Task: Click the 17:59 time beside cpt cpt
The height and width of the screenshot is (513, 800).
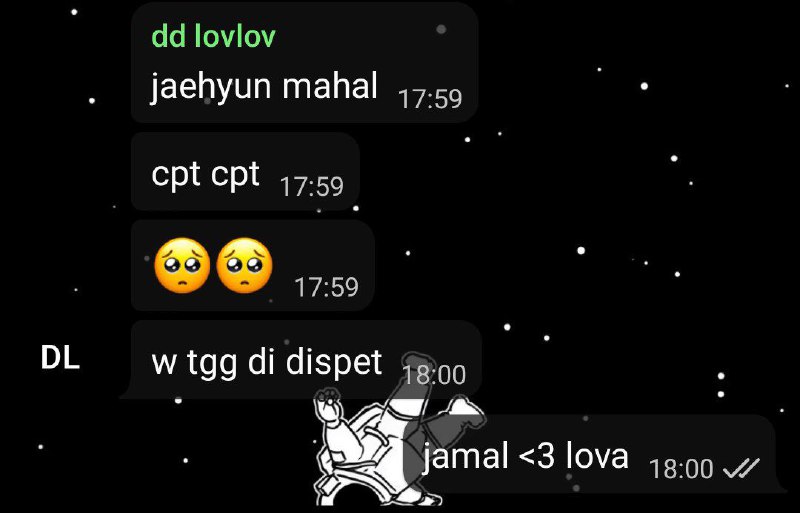Action: [312, 186]
